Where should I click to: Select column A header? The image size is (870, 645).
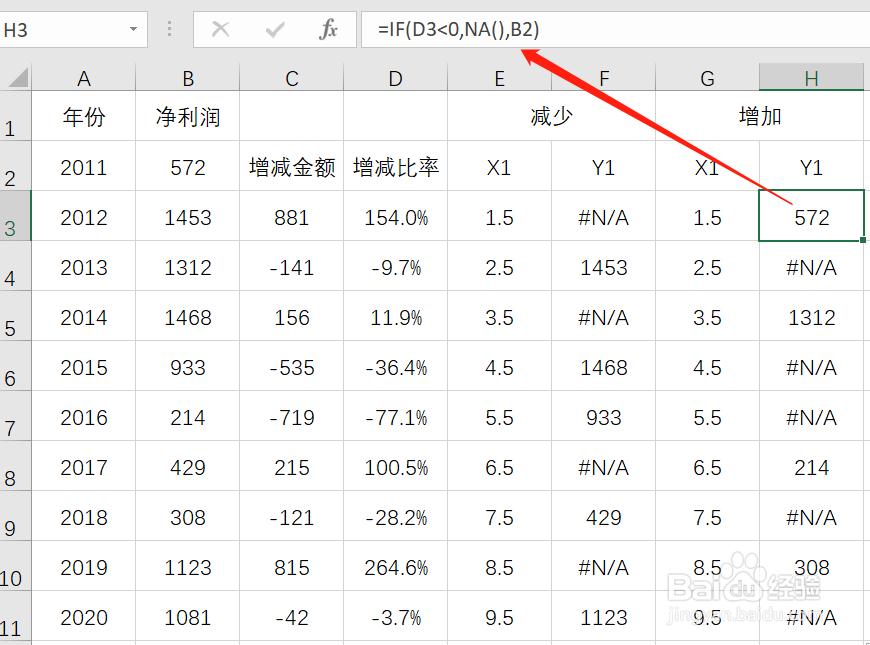click(83, 78)
